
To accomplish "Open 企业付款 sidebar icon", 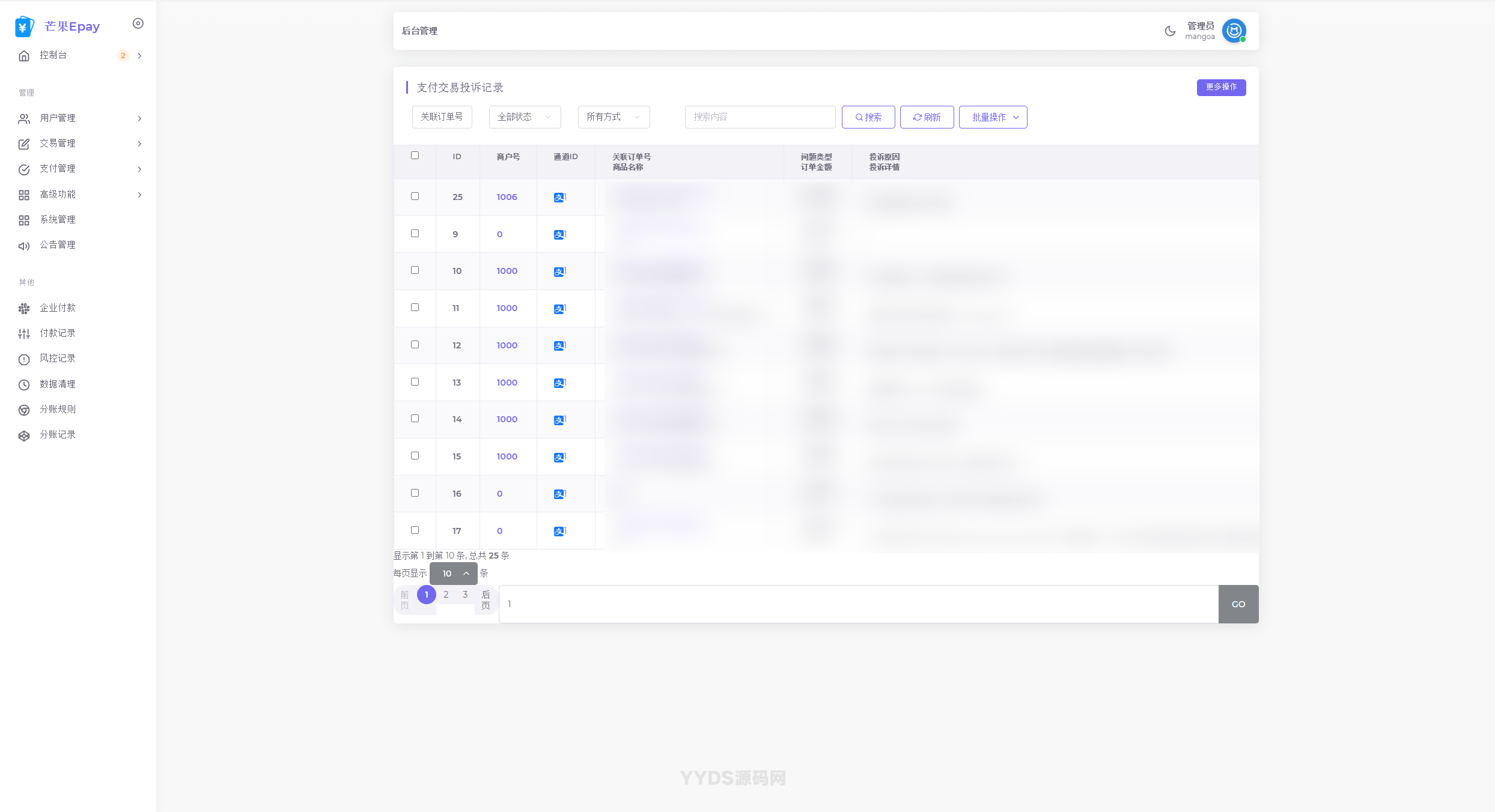I will pyautogui.click(x=24, y=308).
